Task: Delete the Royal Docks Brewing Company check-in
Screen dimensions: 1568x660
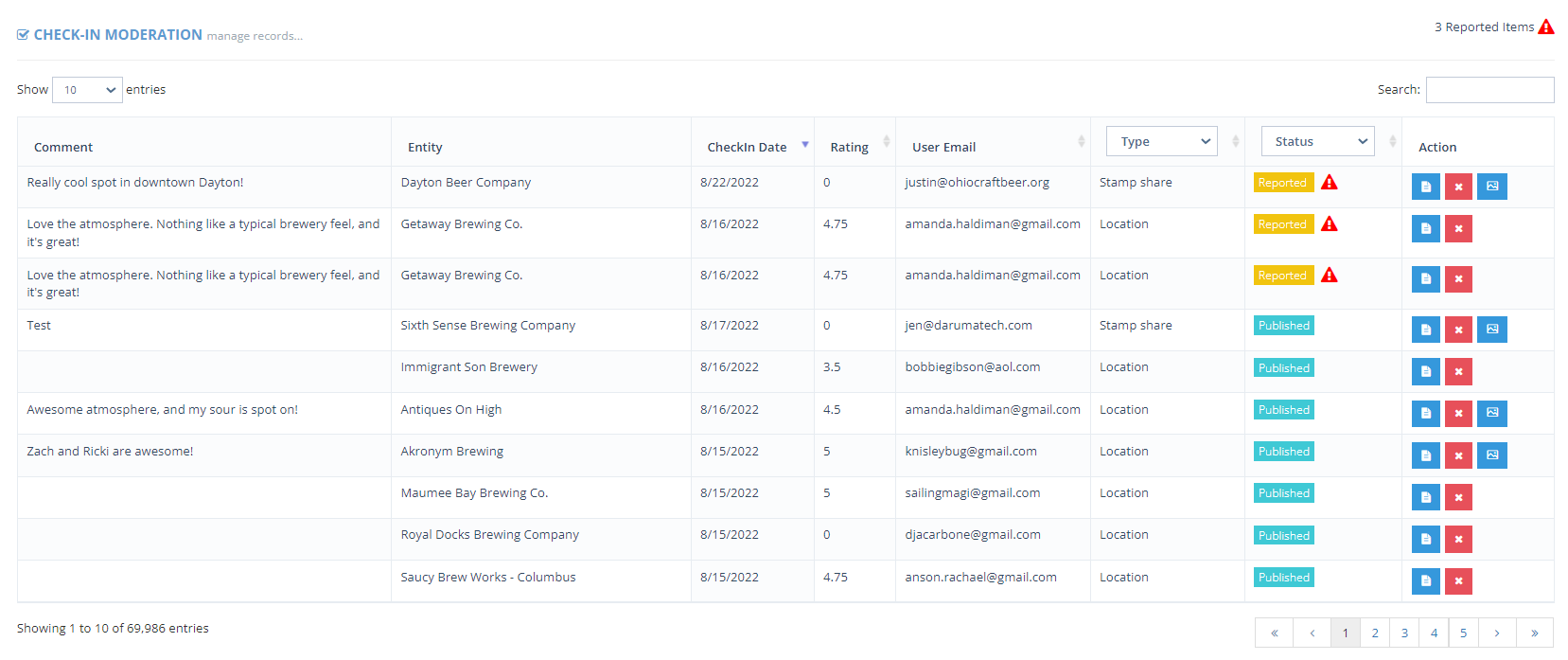Action: click(x=1458, y=539)
